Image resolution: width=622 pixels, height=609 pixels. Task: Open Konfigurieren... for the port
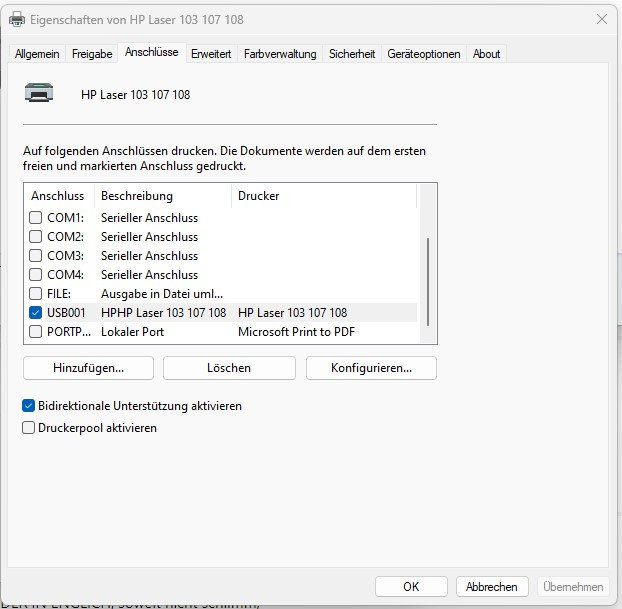(x=371, y=368)
